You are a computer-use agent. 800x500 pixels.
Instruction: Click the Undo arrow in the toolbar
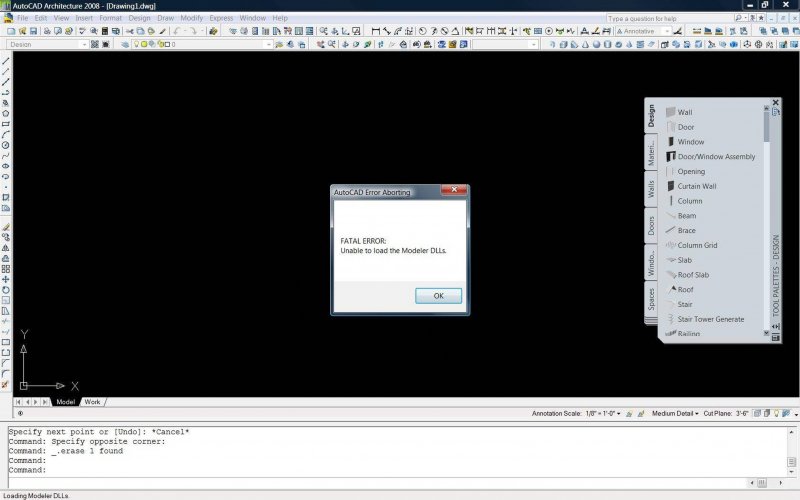click(x=177, y=31)
